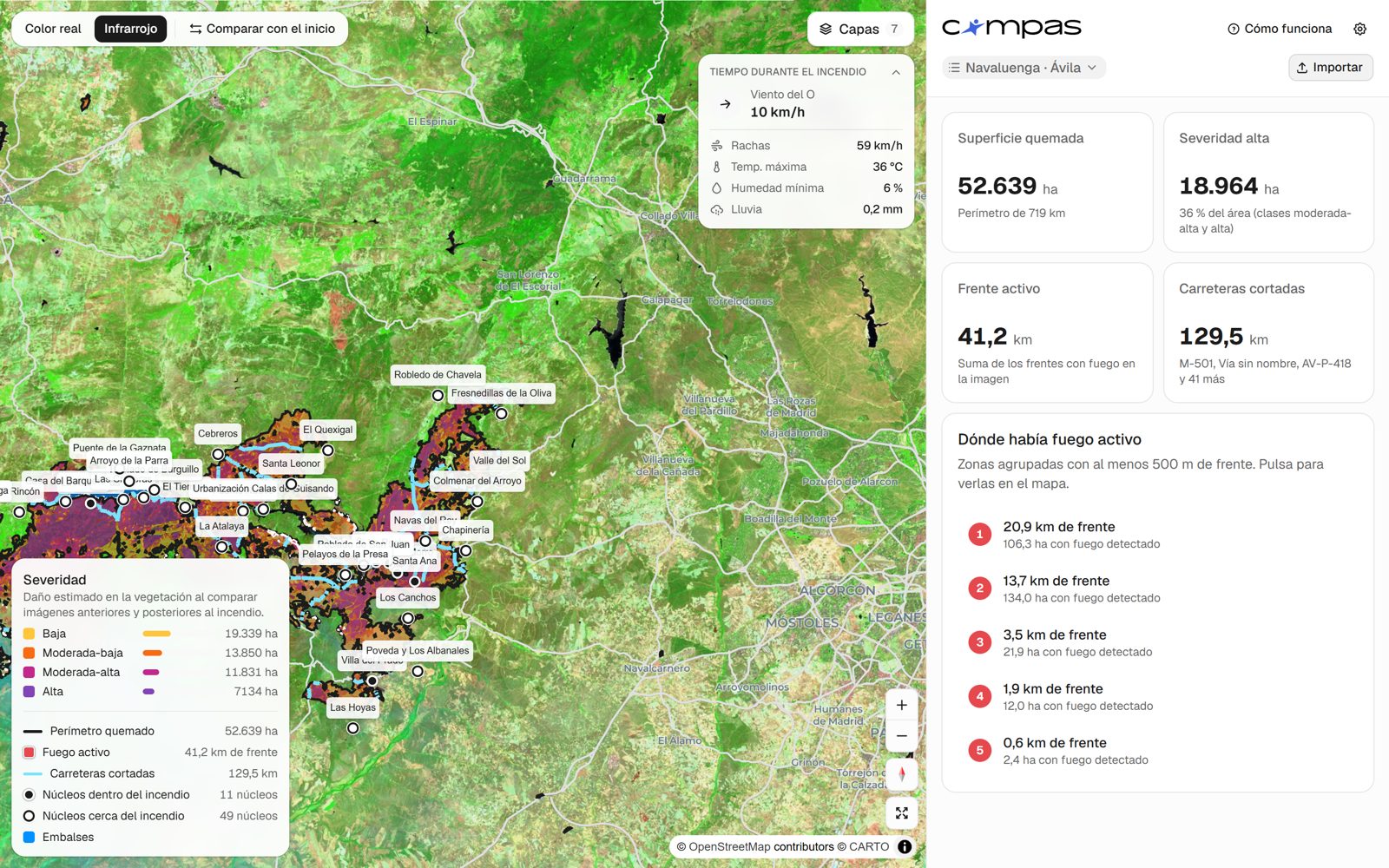1389x868 pixels.
Task: Zoom in with the plus button
Action: pyautogui.click(x=902, y=705)
